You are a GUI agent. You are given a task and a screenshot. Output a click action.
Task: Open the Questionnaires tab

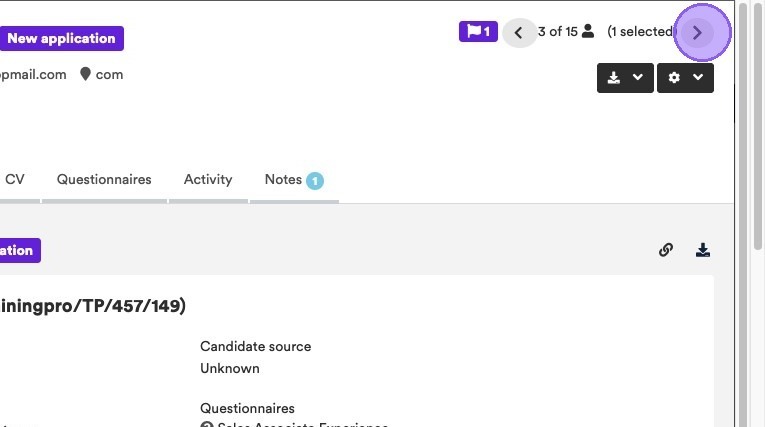[x=104, y=180]
